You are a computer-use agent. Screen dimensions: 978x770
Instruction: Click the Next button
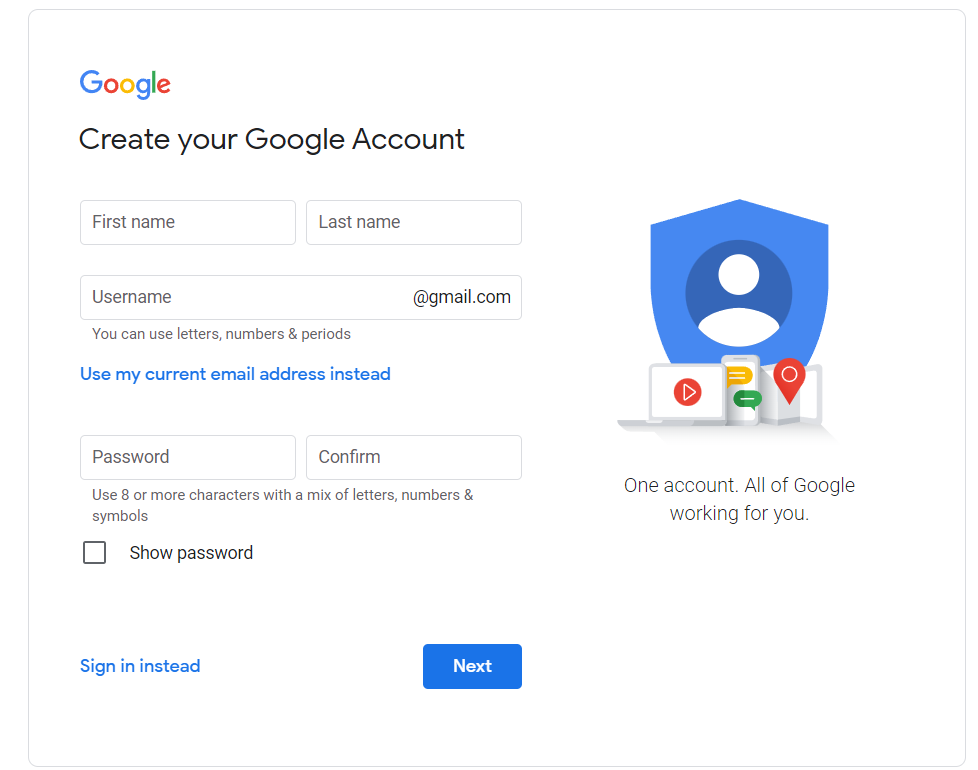point(472,666)
